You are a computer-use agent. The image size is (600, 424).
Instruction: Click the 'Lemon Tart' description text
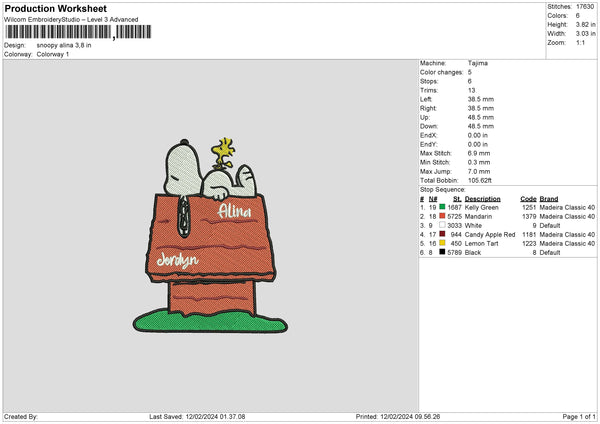[481, 243]
